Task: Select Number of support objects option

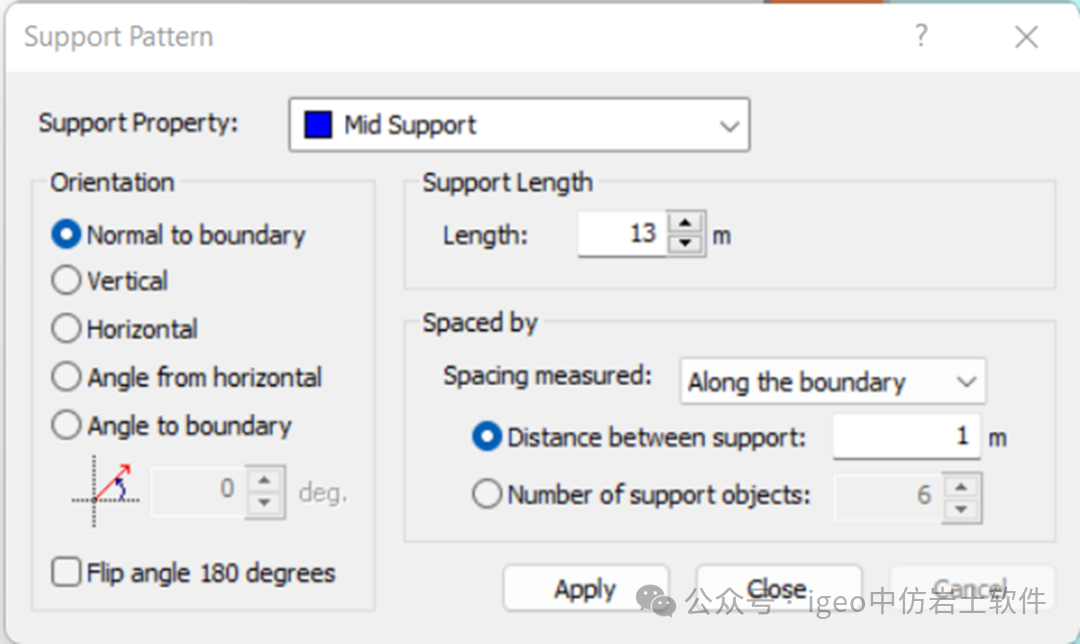Action: point(487,495)
